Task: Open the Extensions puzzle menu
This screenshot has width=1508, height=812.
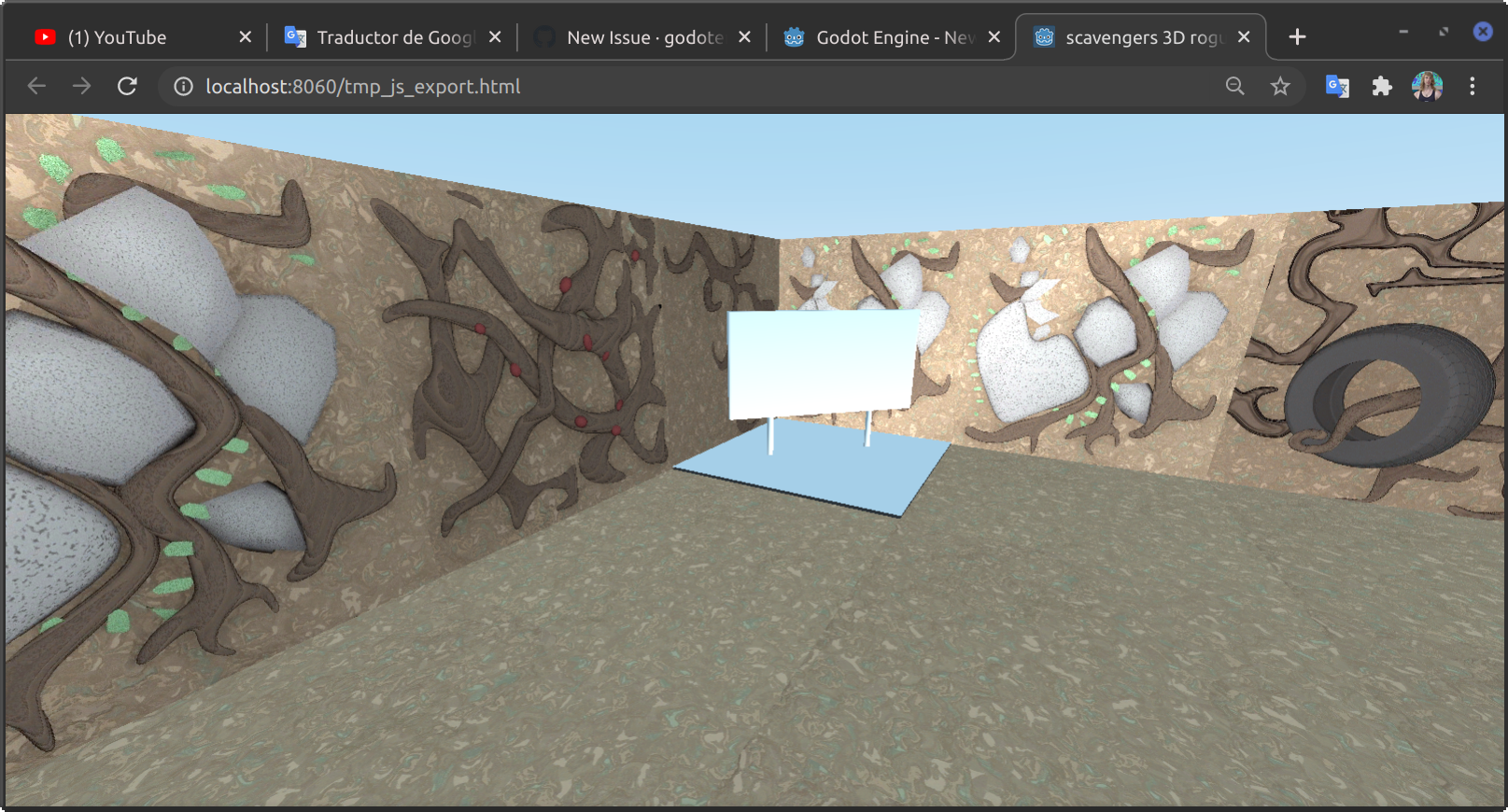Action: pos(1382,87)
